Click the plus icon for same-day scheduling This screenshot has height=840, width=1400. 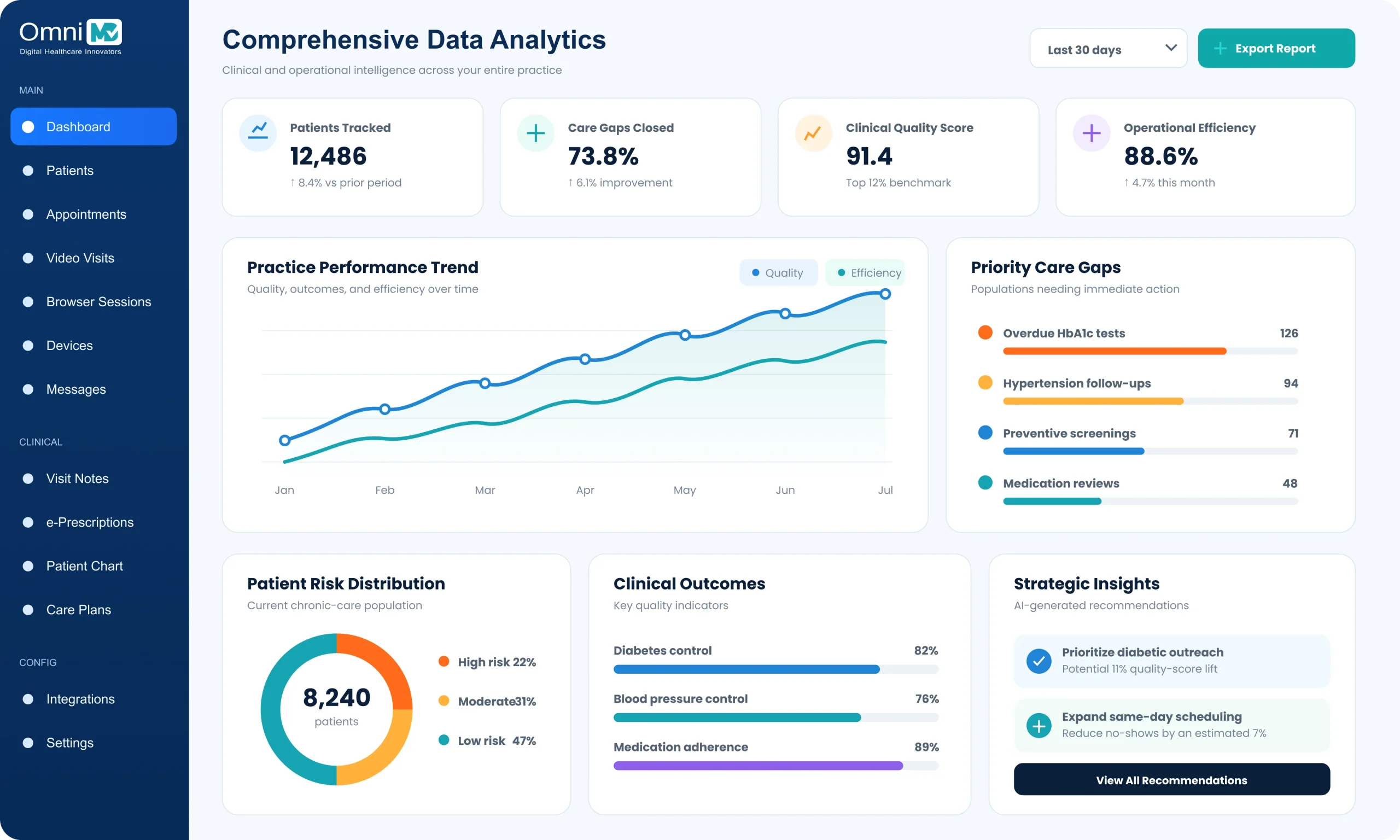(1039, 725)
